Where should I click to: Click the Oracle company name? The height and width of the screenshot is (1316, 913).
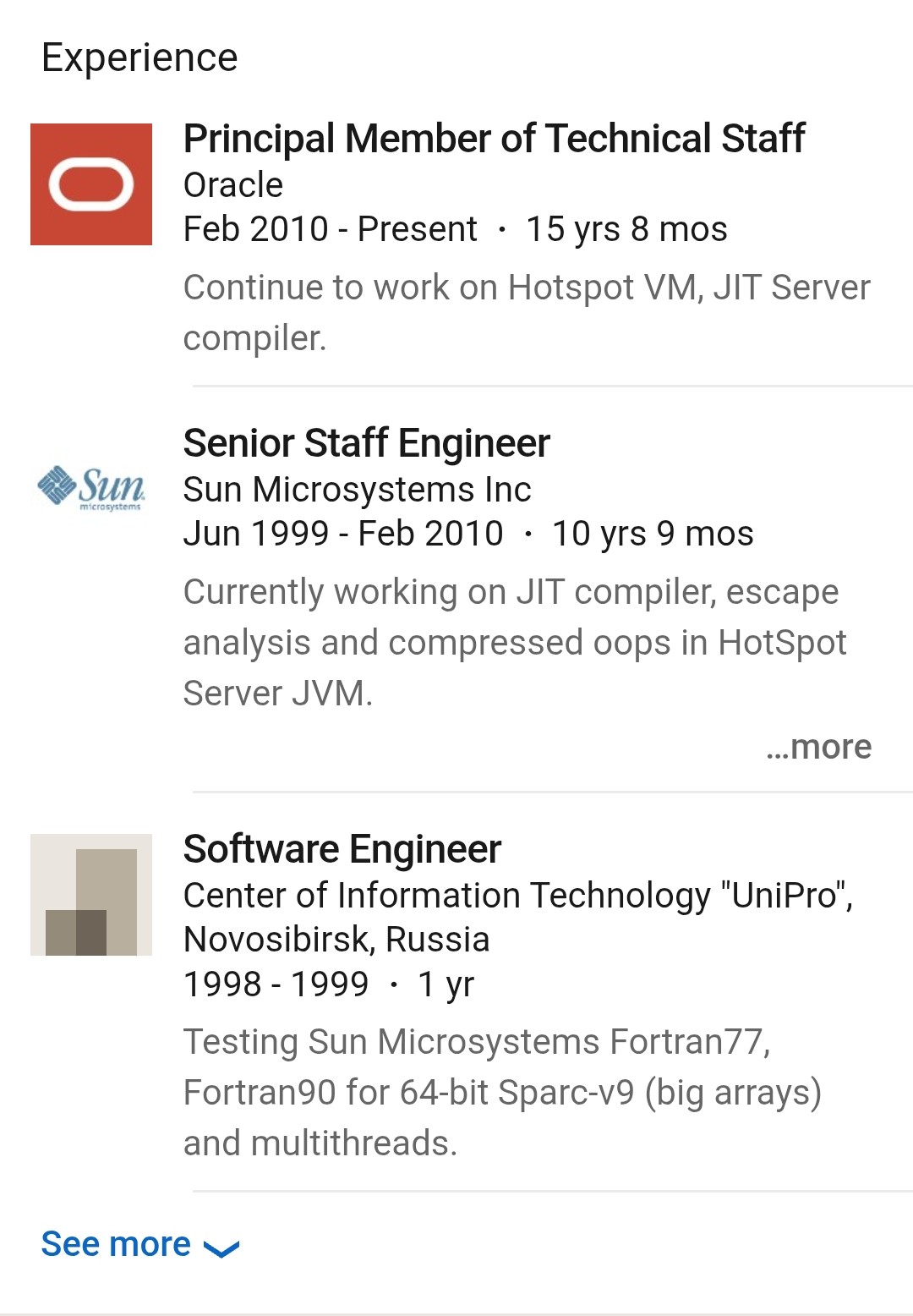(233, 185)
